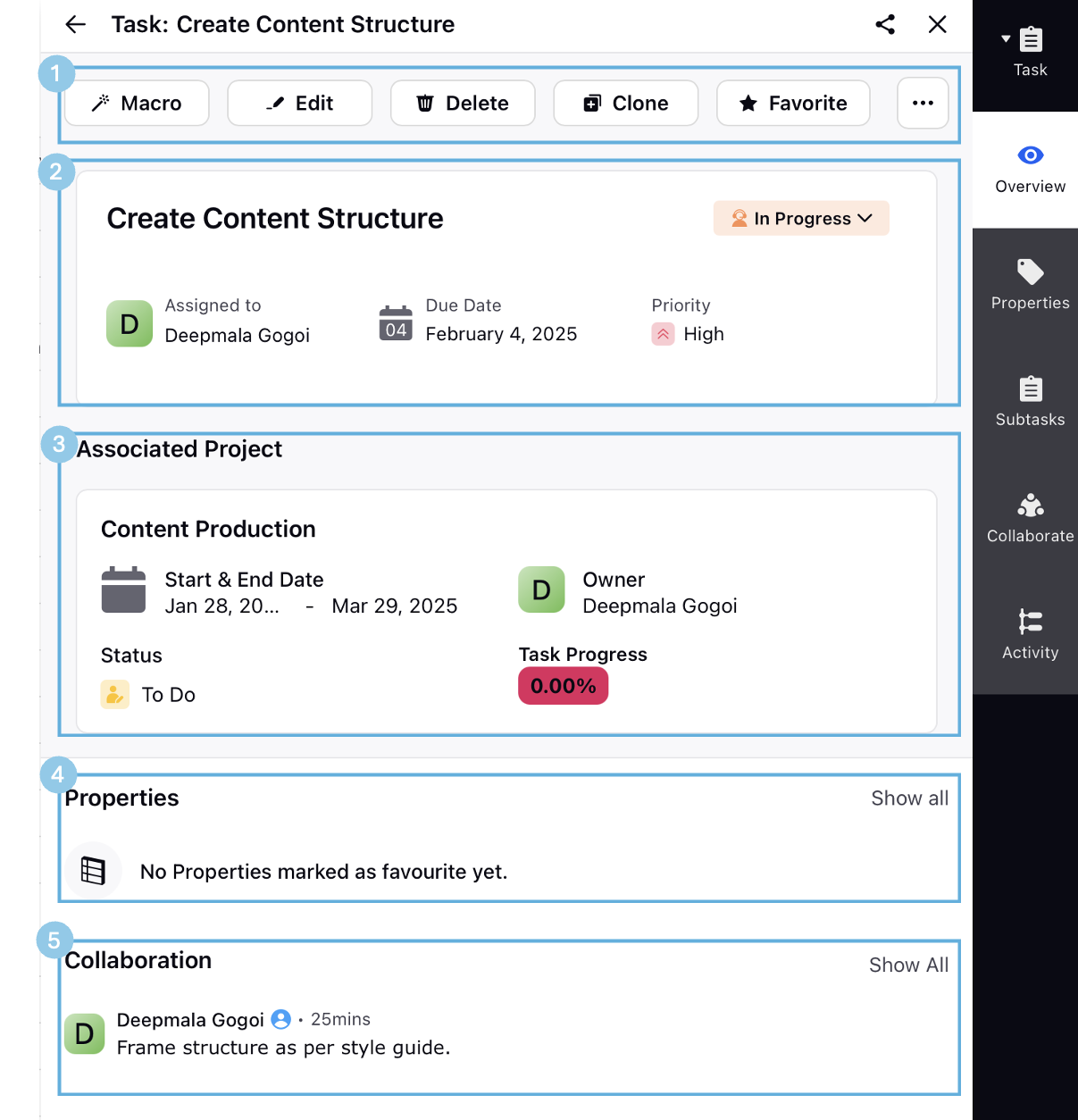Click the 'Create Content Structure' card title
The height and width of the screenshot is (1120, 1078).
275,219
